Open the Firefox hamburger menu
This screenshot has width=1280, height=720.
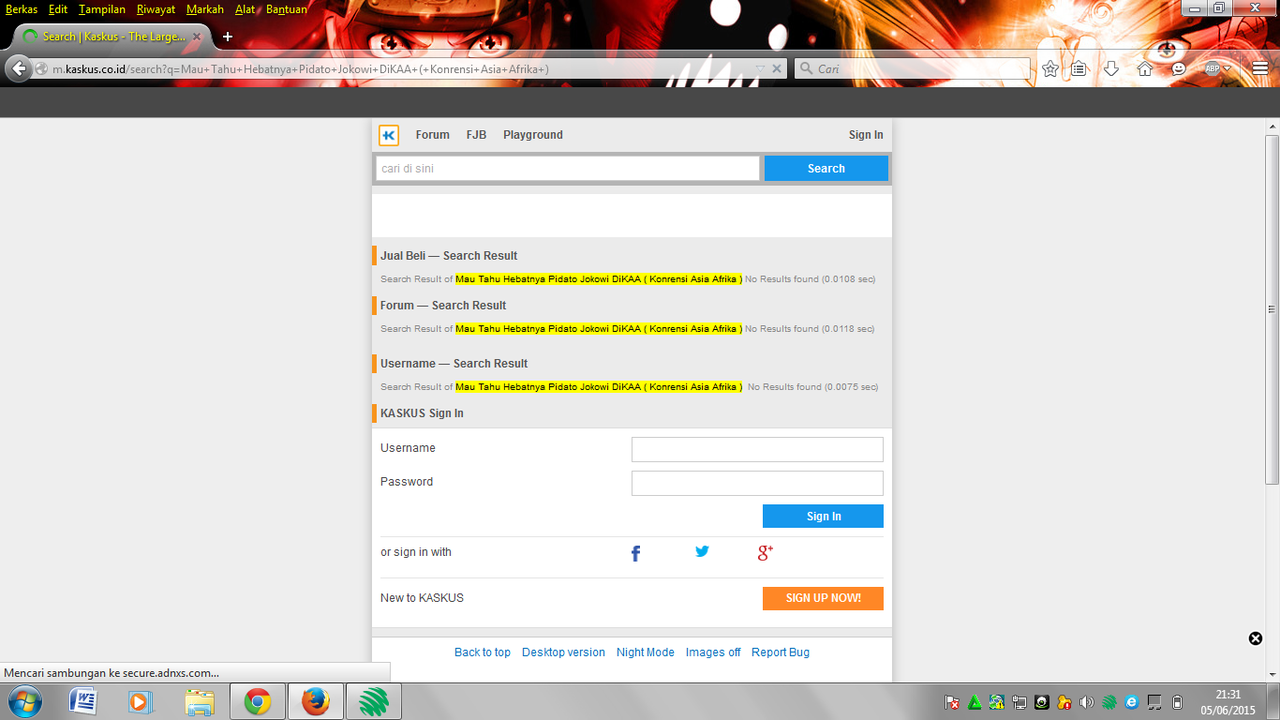pos(1259,69)
